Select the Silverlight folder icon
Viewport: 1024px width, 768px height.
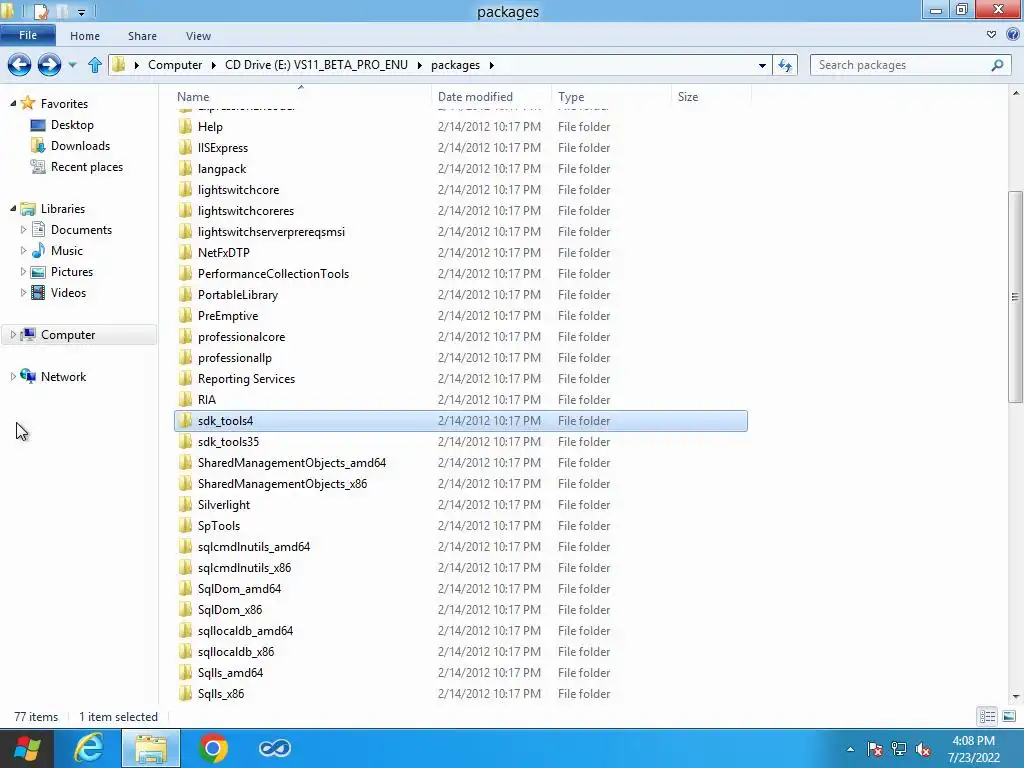[x=185, y=505]
